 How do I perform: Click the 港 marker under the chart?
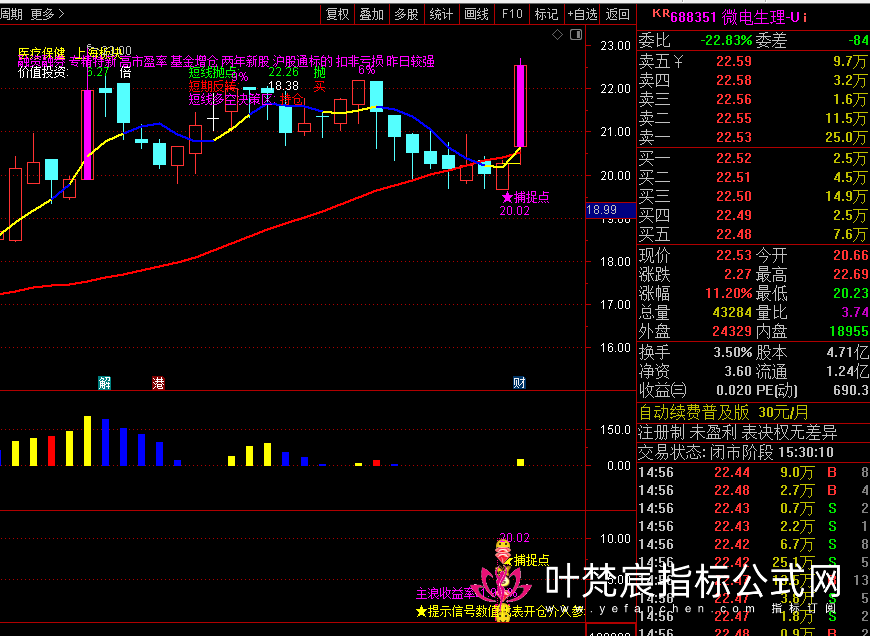[159, 382]
